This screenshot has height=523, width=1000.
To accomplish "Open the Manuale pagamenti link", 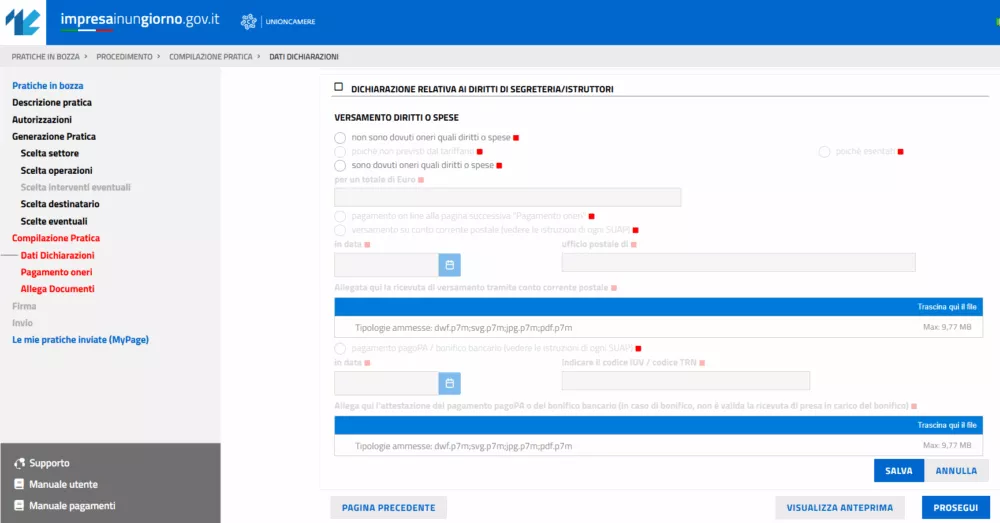I will [x=71, y=506].
